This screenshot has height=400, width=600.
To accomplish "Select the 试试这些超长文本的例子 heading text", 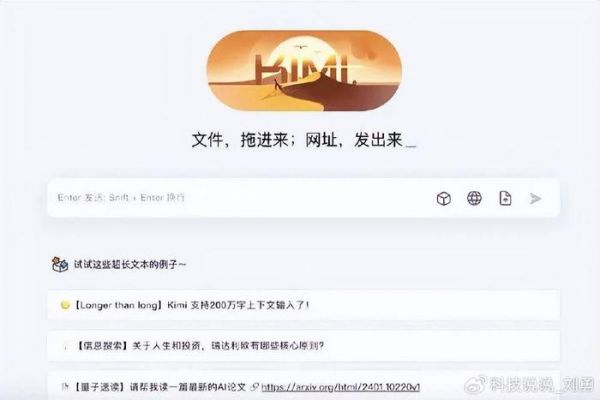I will click(130, 264).
